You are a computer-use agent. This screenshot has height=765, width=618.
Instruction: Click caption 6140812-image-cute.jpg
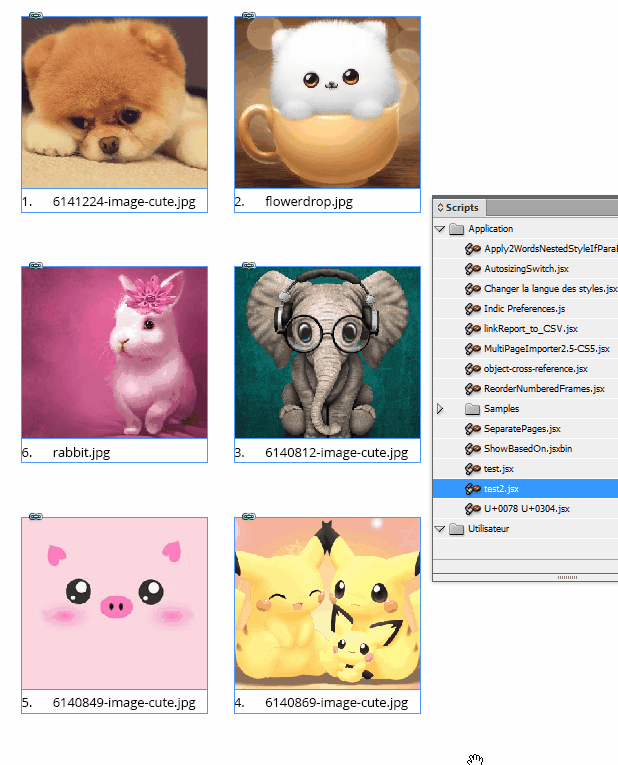(337, 452)
